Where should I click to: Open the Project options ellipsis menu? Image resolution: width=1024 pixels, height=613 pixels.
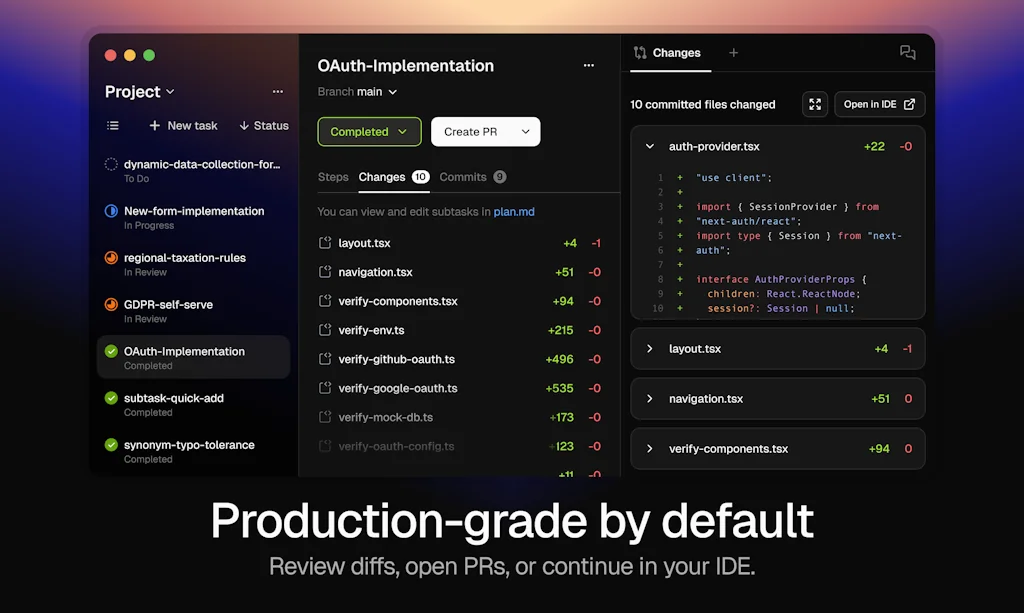click(278, 92)
